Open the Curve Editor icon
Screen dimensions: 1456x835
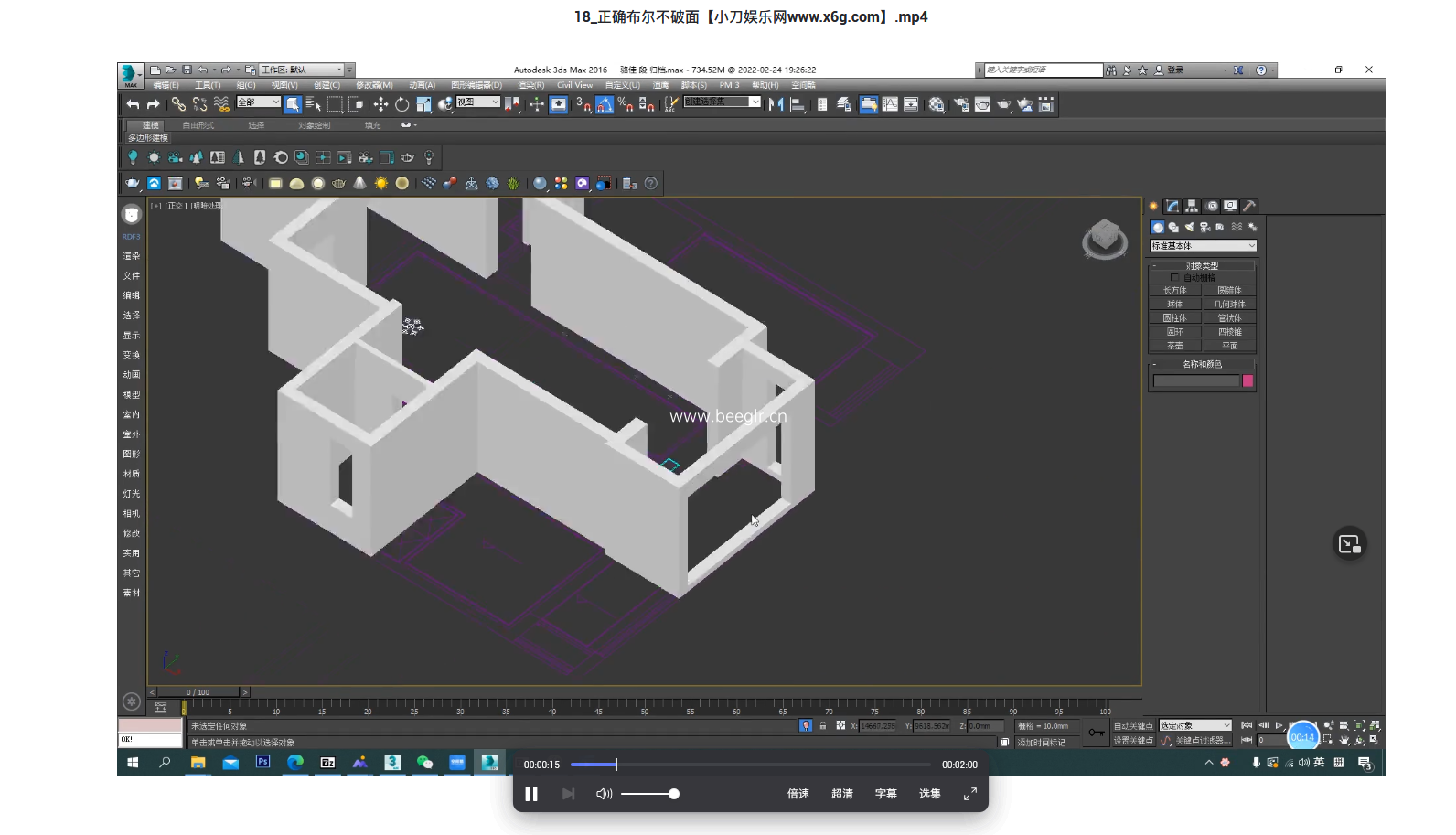click(x=890, y=104)
